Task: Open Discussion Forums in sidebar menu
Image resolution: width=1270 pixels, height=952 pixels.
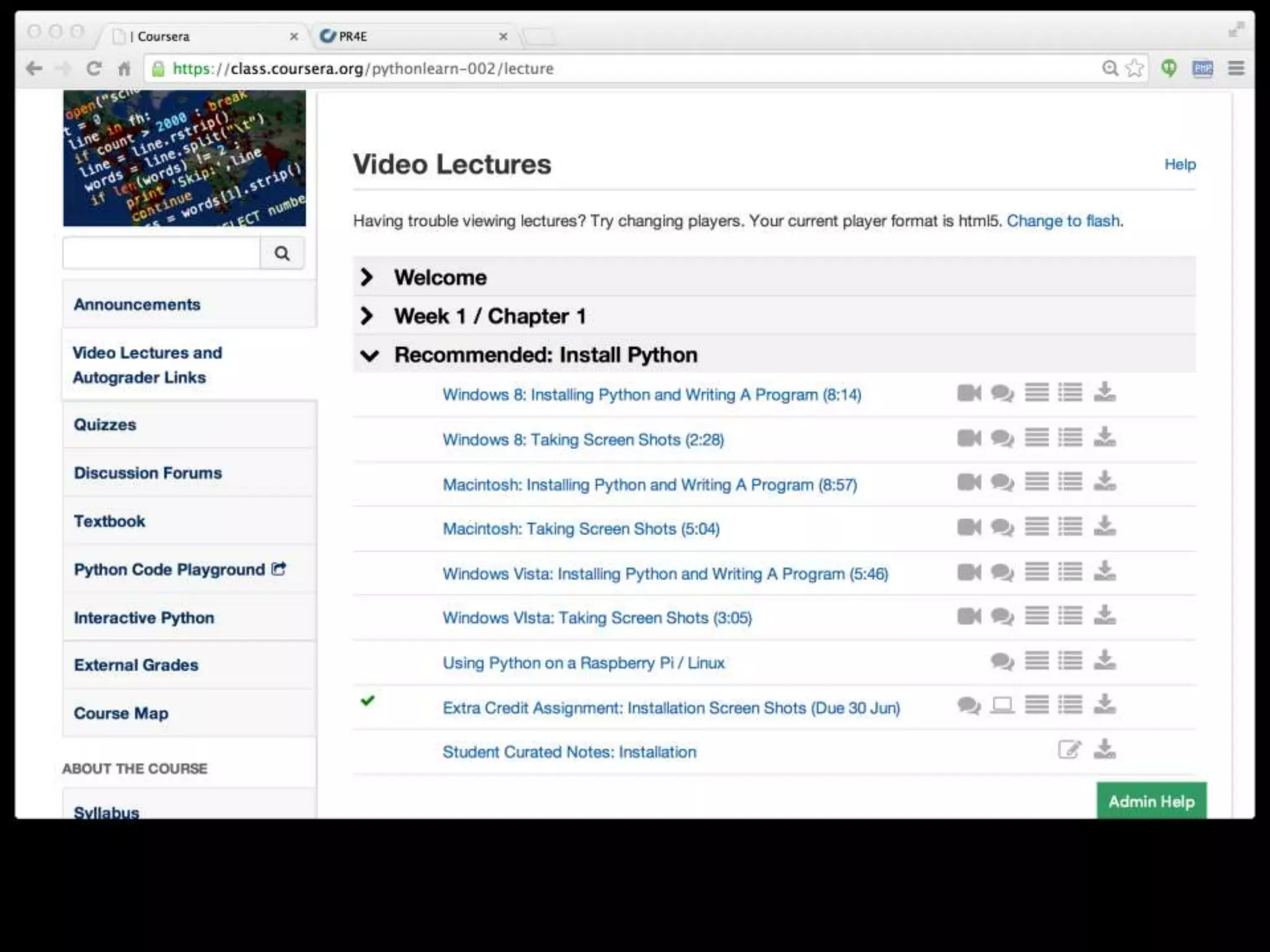Action: click(x=148, y=473)
